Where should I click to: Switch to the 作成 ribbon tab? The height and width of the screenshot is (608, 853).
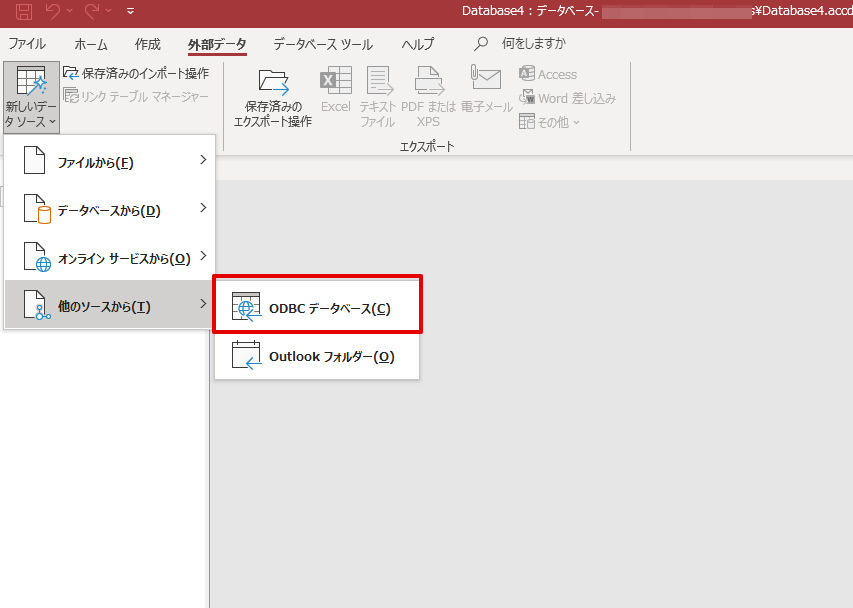tap(147, 44)
